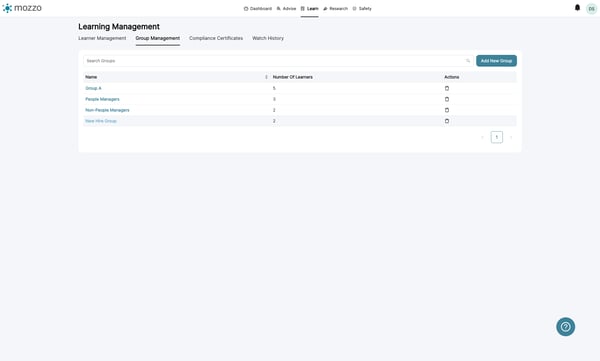Navigate to Safety in top menu
This screenshot has width=600, height=361.
(x=362, y=8)
